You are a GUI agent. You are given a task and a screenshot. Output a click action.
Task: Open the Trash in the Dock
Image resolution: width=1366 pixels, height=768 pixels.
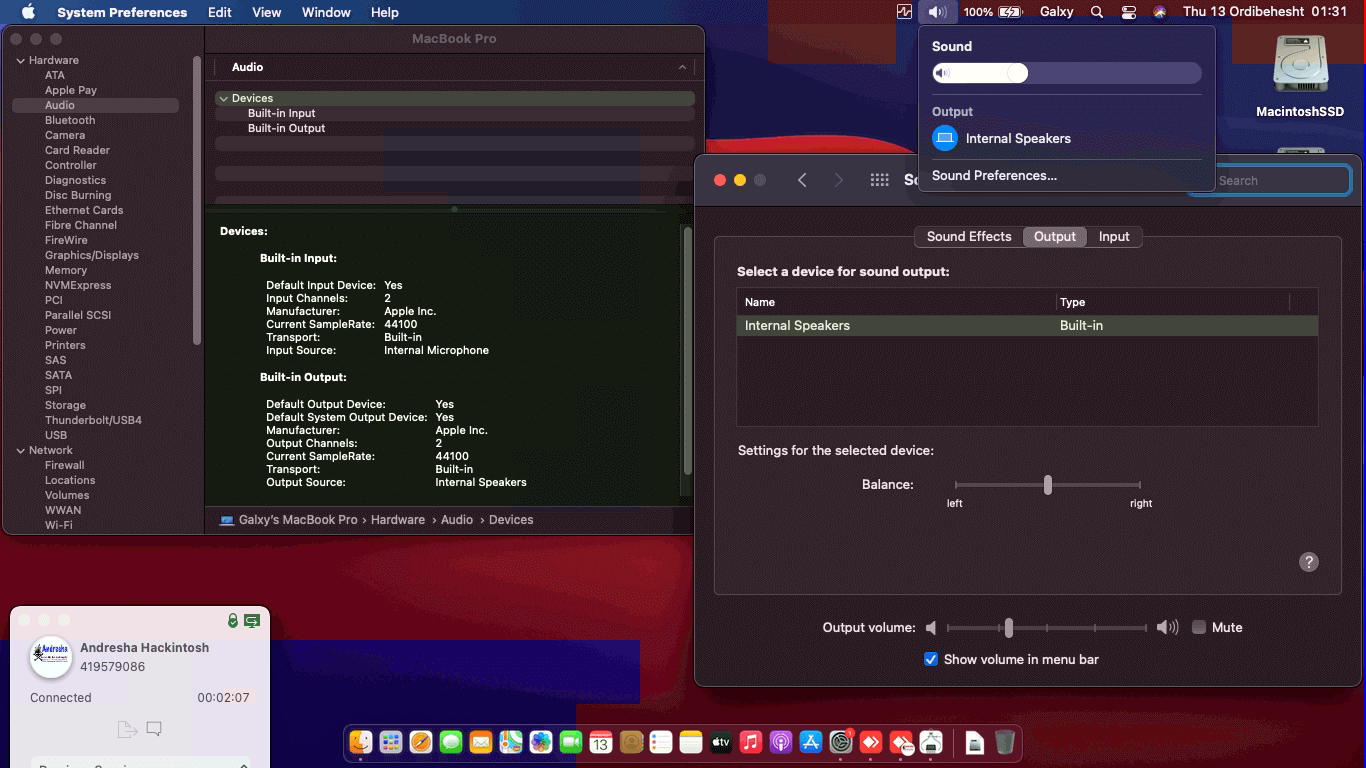point(1005,742)
